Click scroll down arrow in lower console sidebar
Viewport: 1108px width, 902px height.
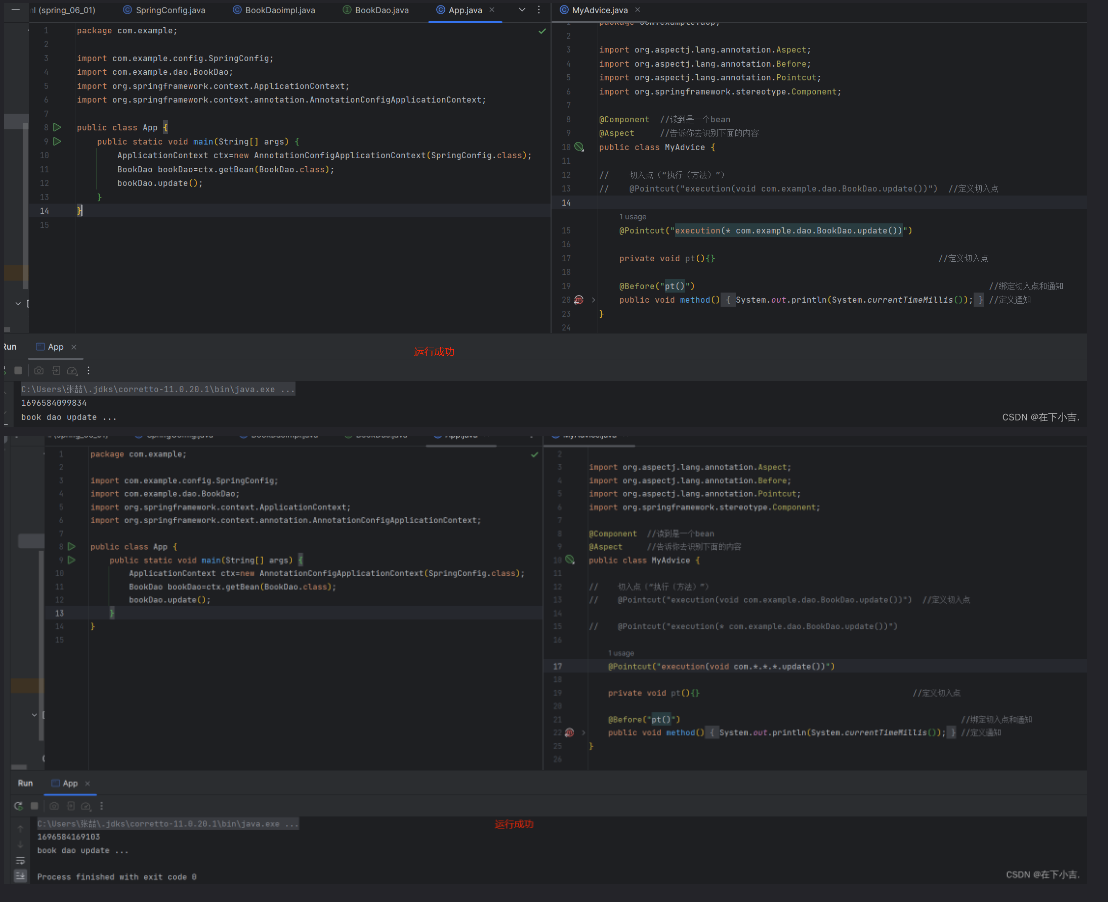pos(20,844)
